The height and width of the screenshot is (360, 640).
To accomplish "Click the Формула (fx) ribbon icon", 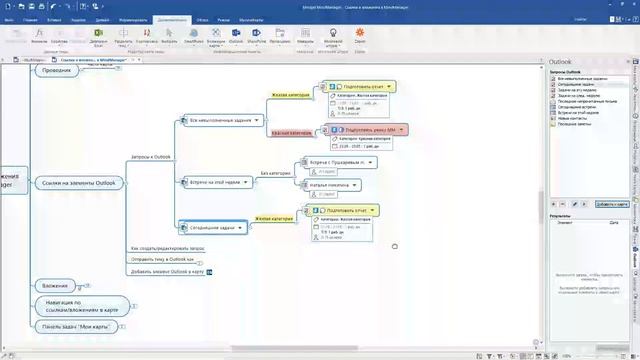I will click(39, 33).
